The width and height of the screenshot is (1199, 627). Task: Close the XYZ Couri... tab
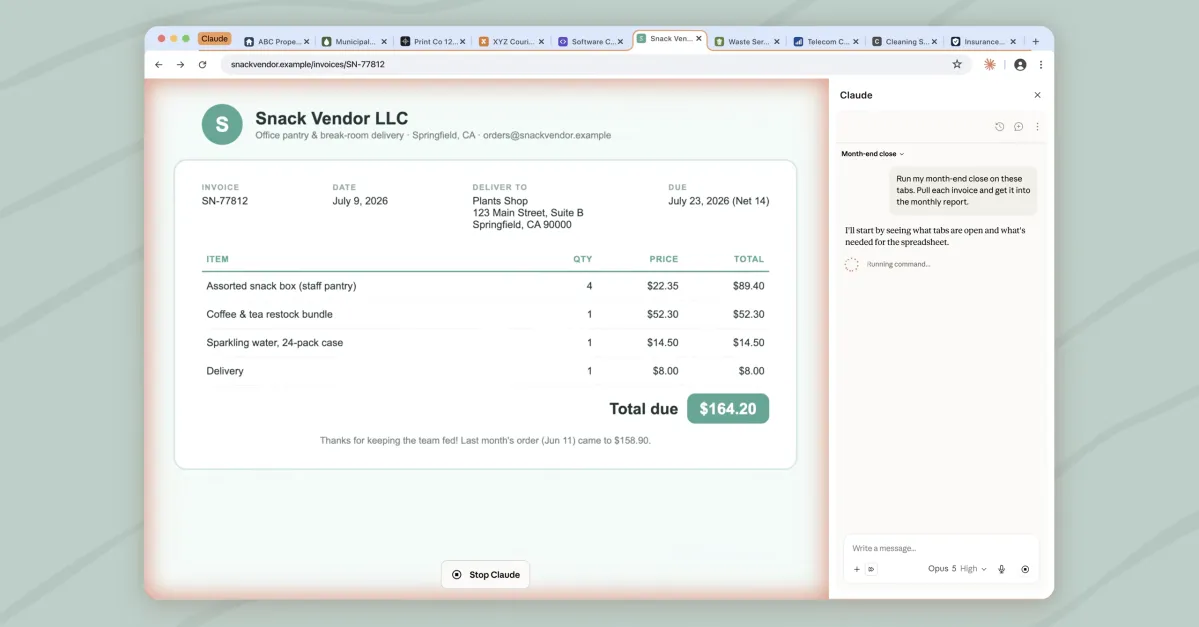[x=541, y=42]
